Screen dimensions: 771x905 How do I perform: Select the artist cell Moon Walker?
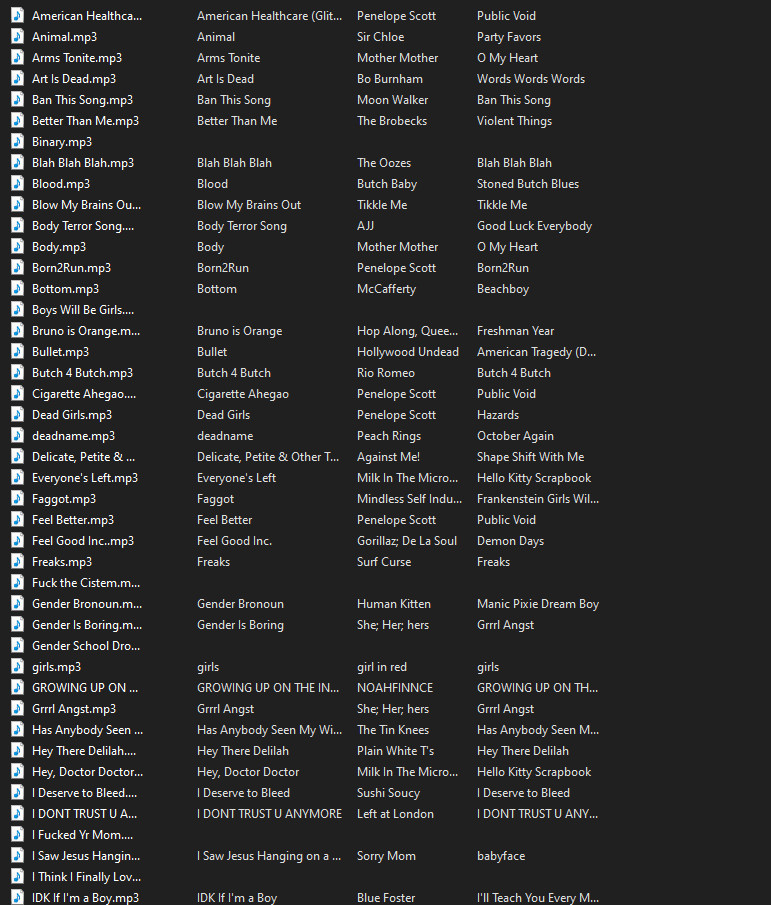[x=392, y=99]
